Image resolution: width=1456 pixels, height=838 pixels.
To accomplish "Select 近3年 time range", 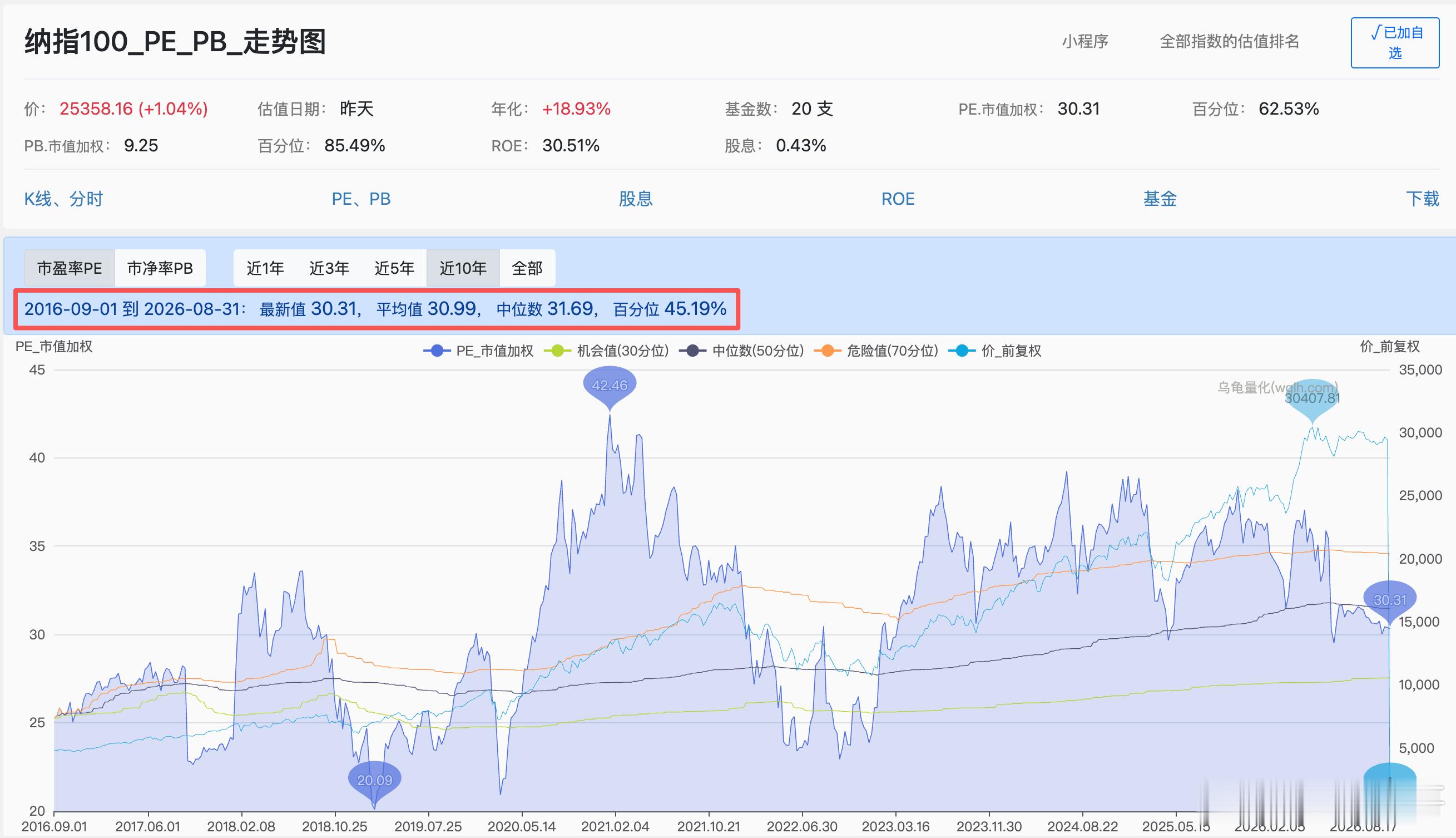I will 329,268.
